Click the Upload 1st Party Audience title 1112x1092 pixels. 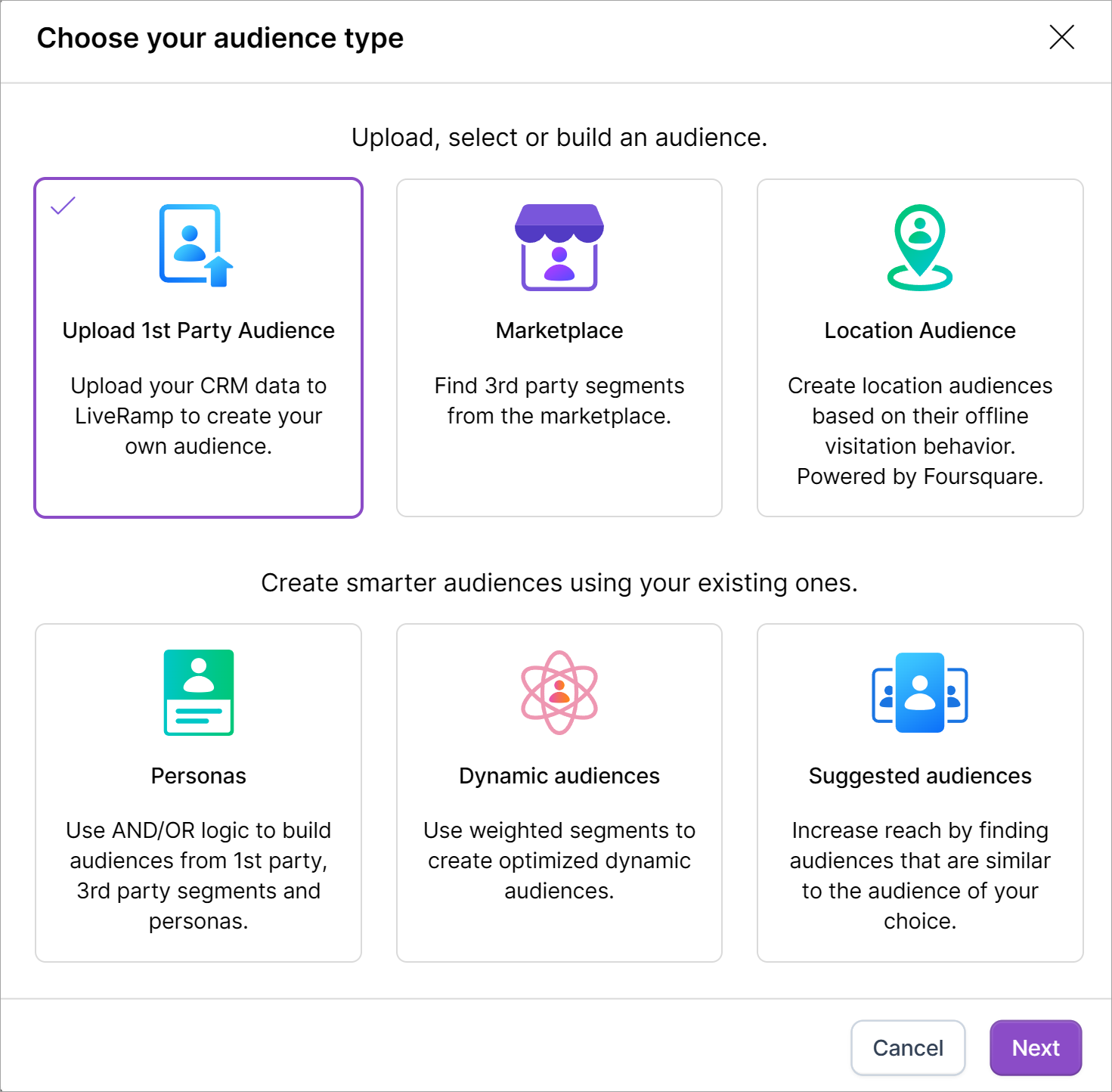198,330
